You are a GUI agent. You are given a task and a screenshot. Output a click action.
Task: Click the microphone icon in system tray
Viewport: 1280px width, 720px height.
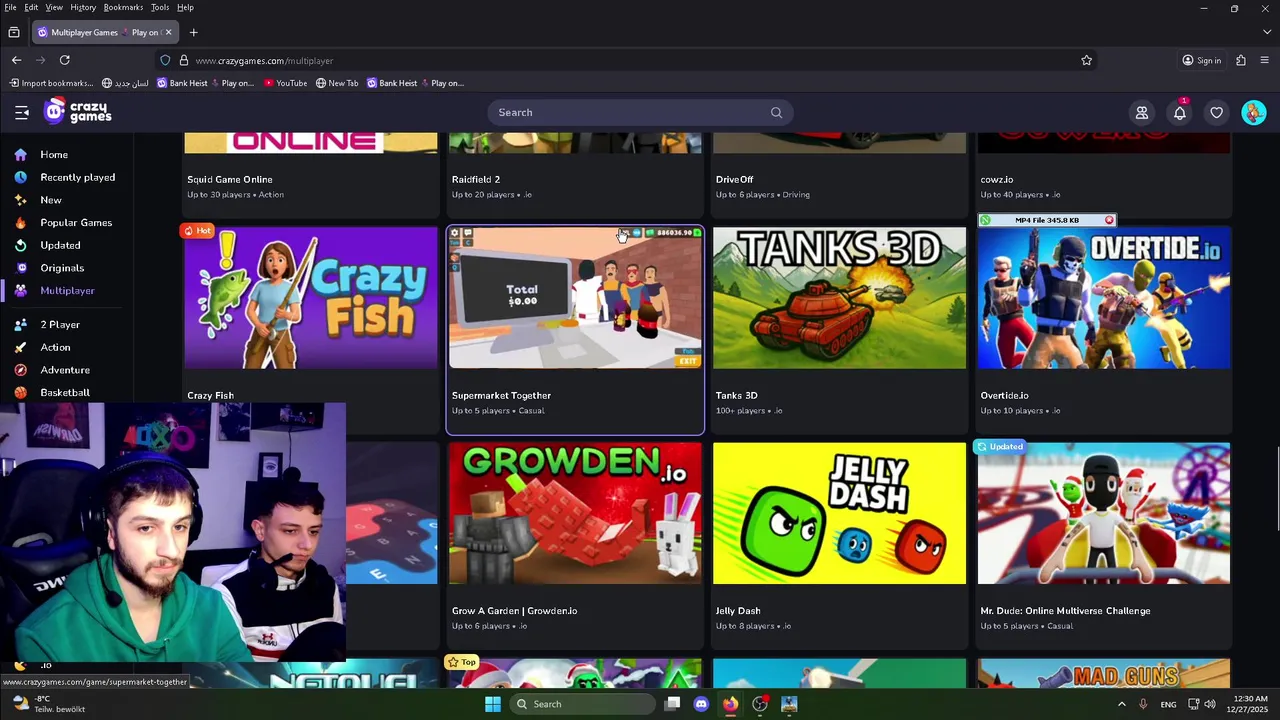tap(1143, 704)
